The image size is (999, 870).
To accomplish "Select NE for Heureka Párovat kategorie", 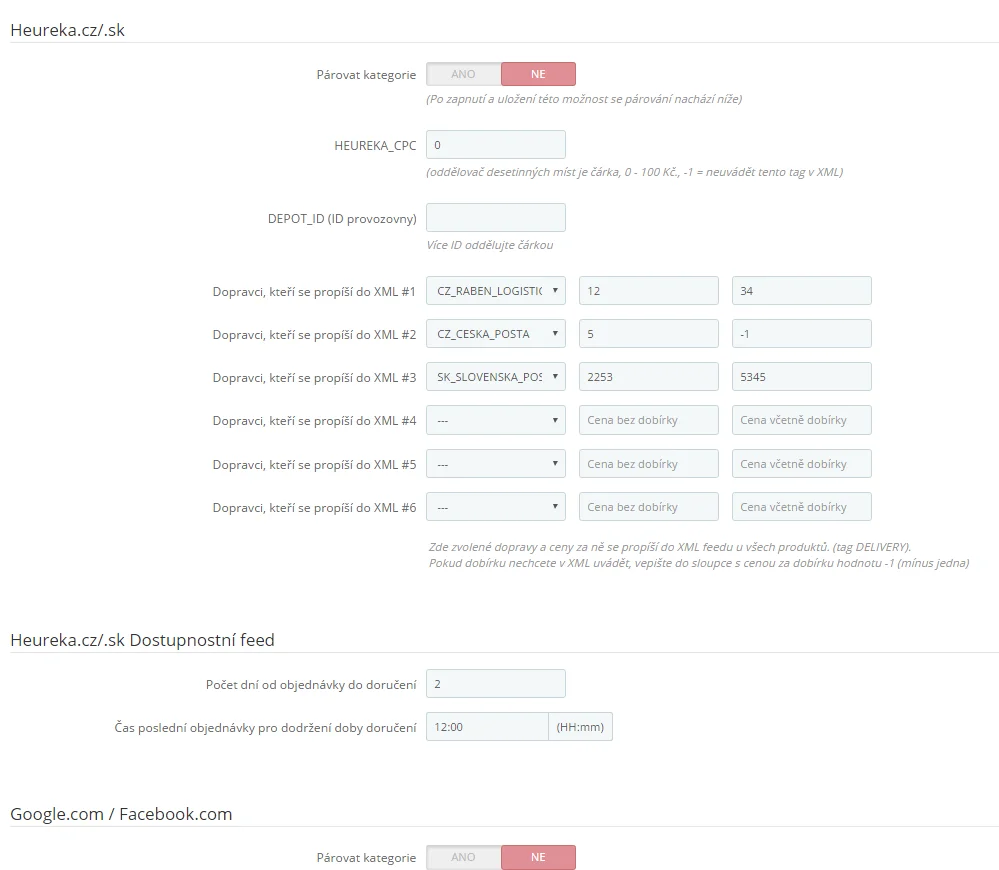I will [538, 74].
